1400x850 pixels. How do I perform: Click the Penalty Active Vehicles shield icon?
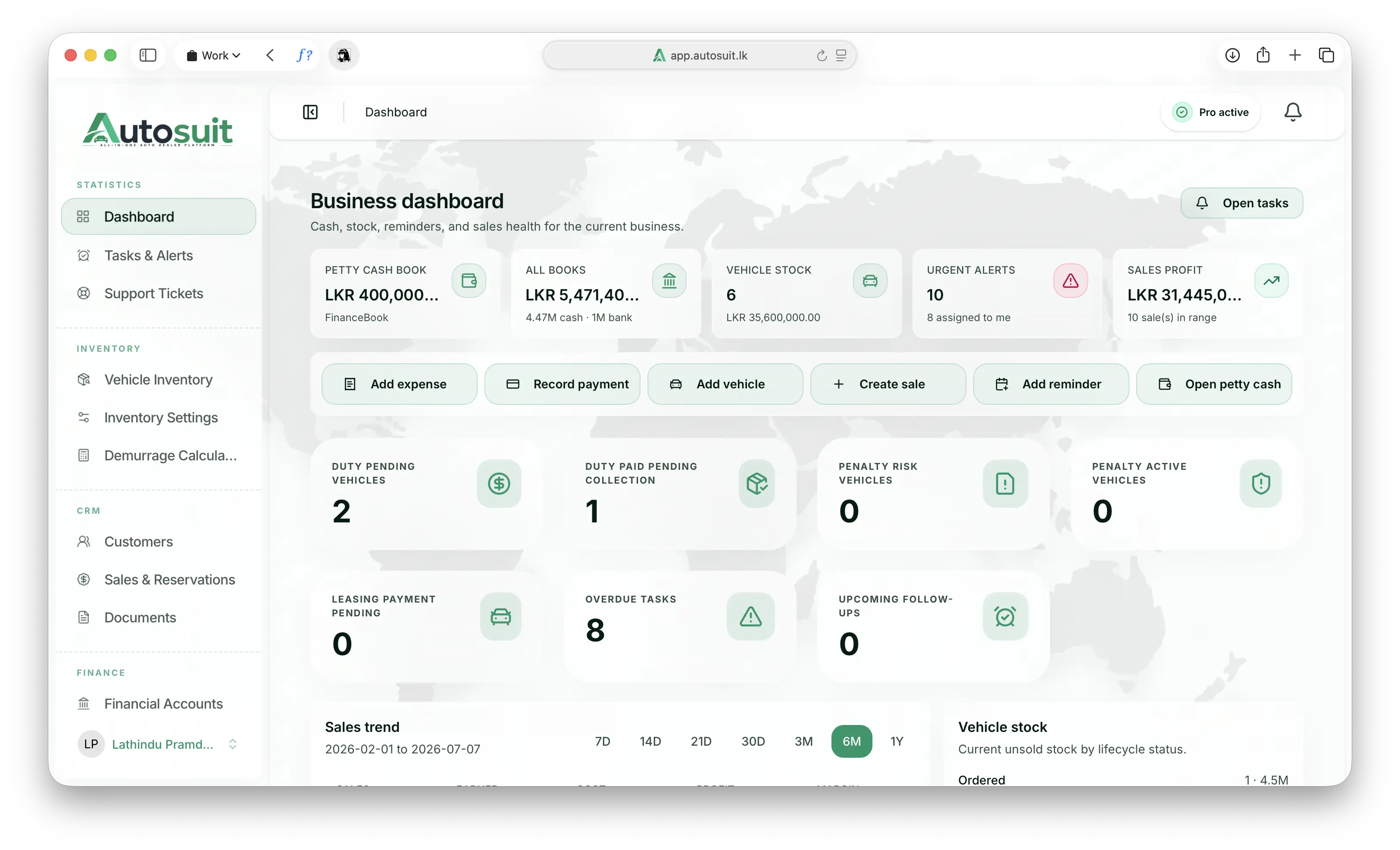(1261, 484)
